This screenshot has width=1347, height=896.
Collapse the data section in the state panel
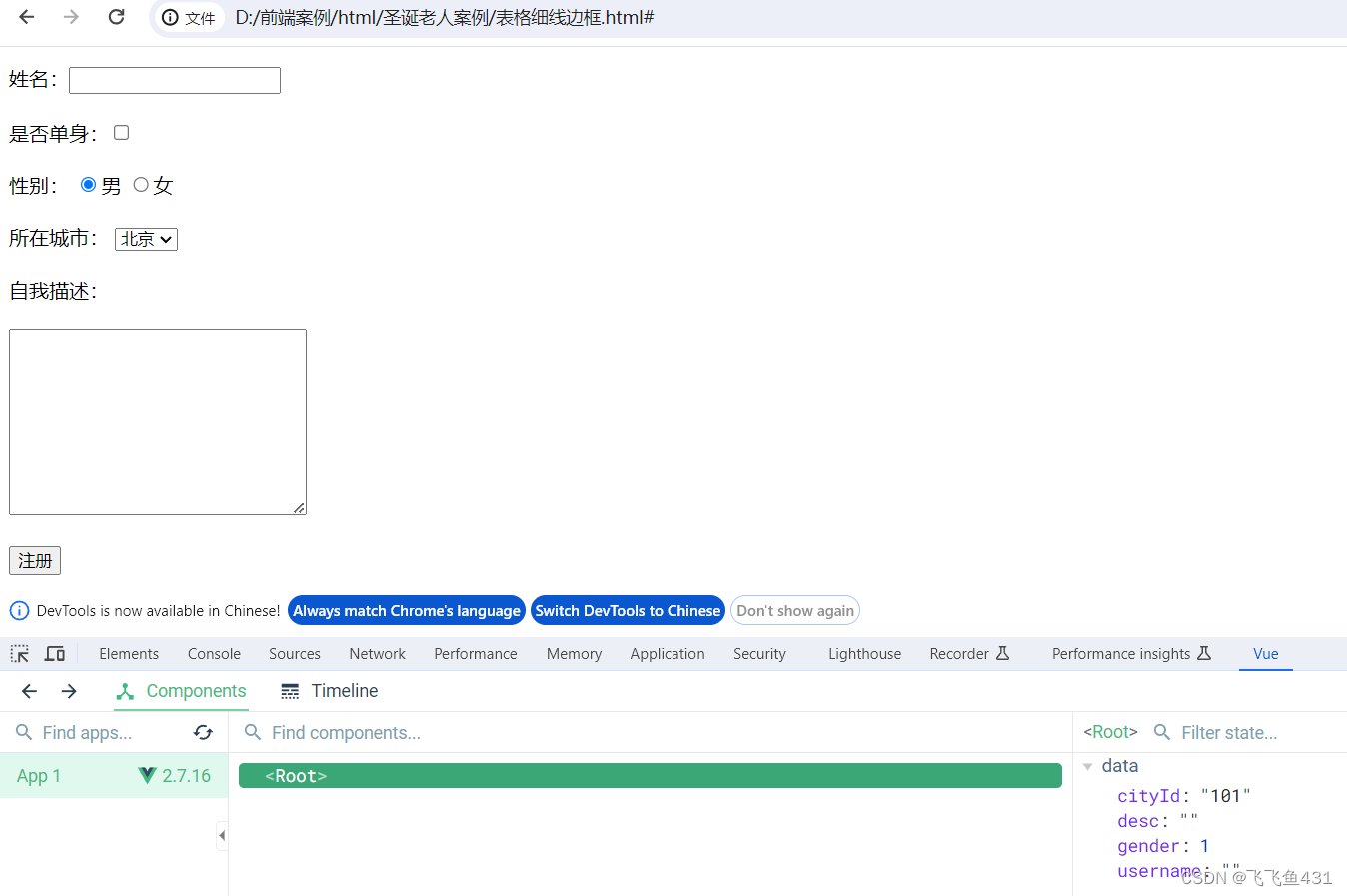[x=1088, y=766]
